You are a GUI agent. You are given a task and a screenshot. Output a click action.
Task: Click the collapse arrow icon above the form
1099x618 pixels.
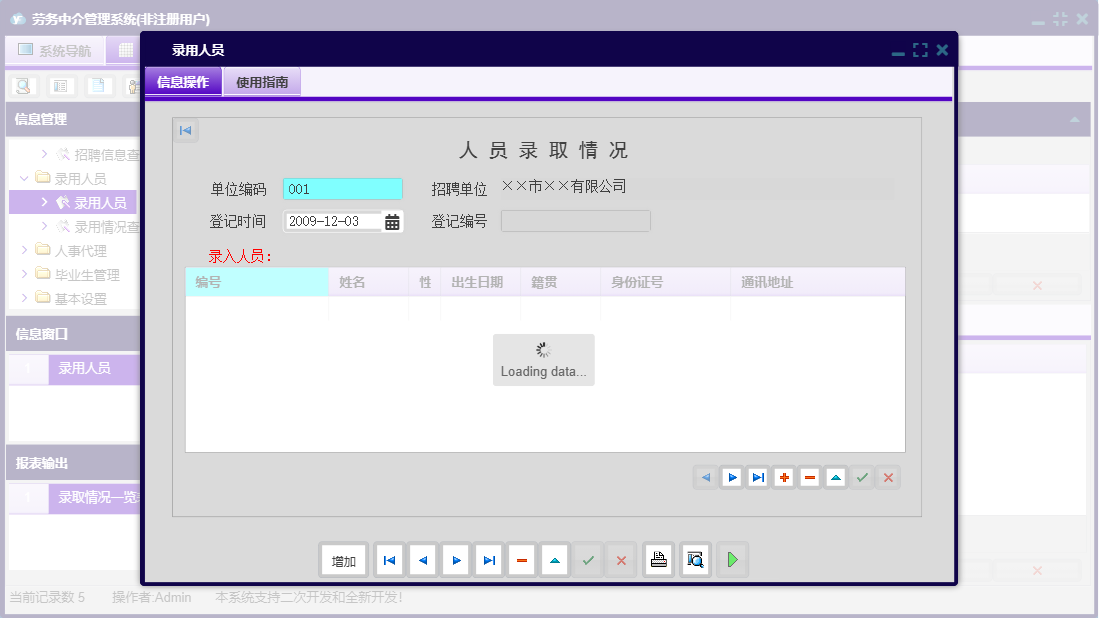coord(185,130)
